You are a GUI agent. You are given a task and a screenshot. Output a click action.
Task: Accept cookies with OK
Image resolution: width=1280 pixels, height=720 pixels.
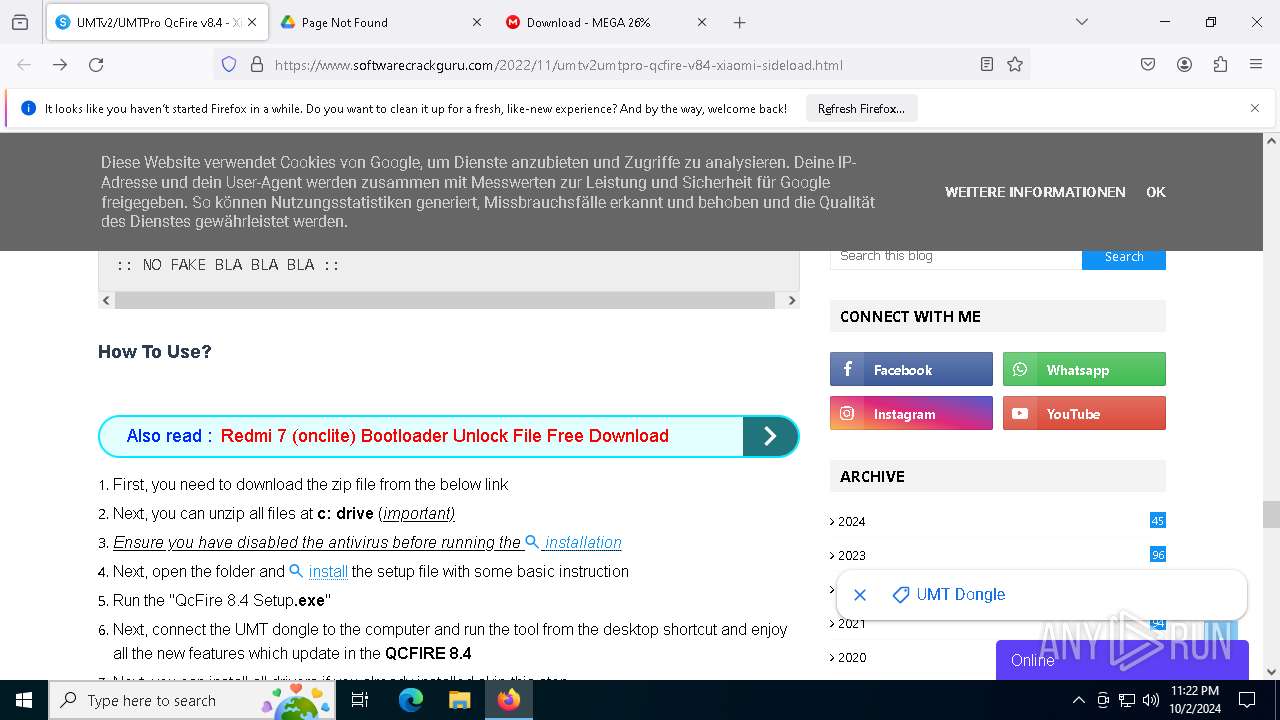(1156, 192)
